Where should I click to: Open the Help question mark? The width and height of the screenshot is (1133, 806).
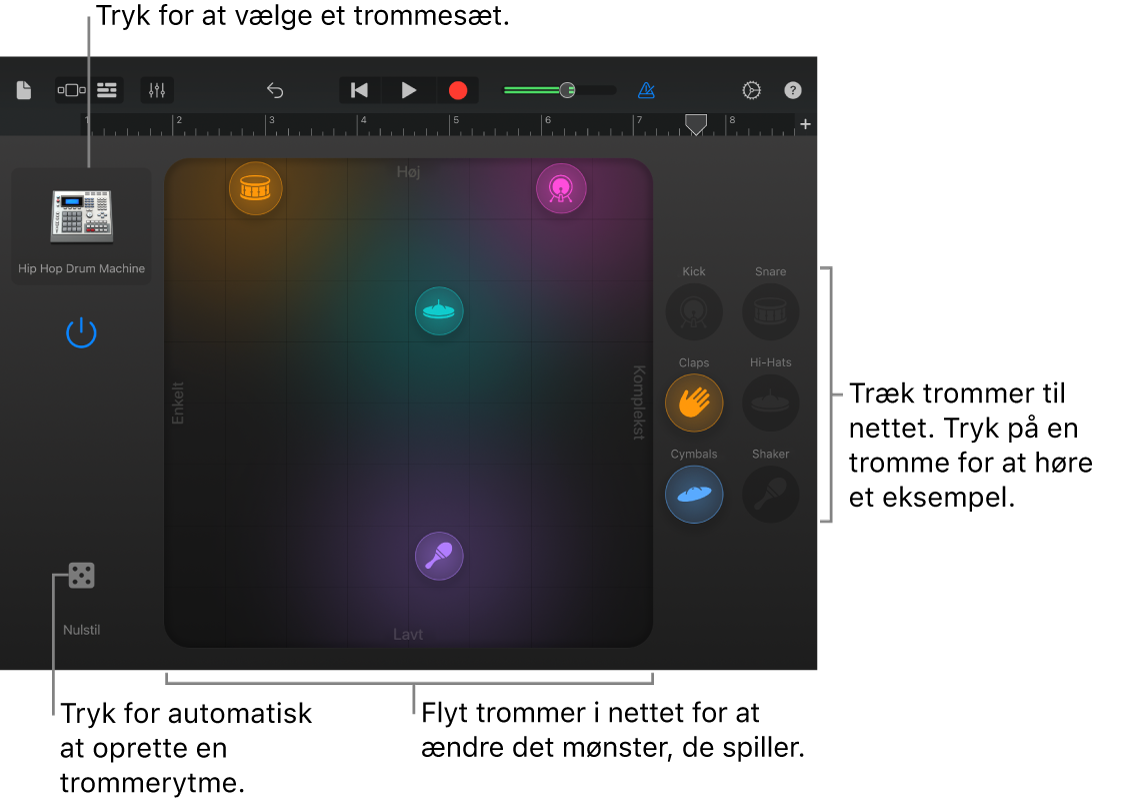pyautogui.click(x=792, y=90)
